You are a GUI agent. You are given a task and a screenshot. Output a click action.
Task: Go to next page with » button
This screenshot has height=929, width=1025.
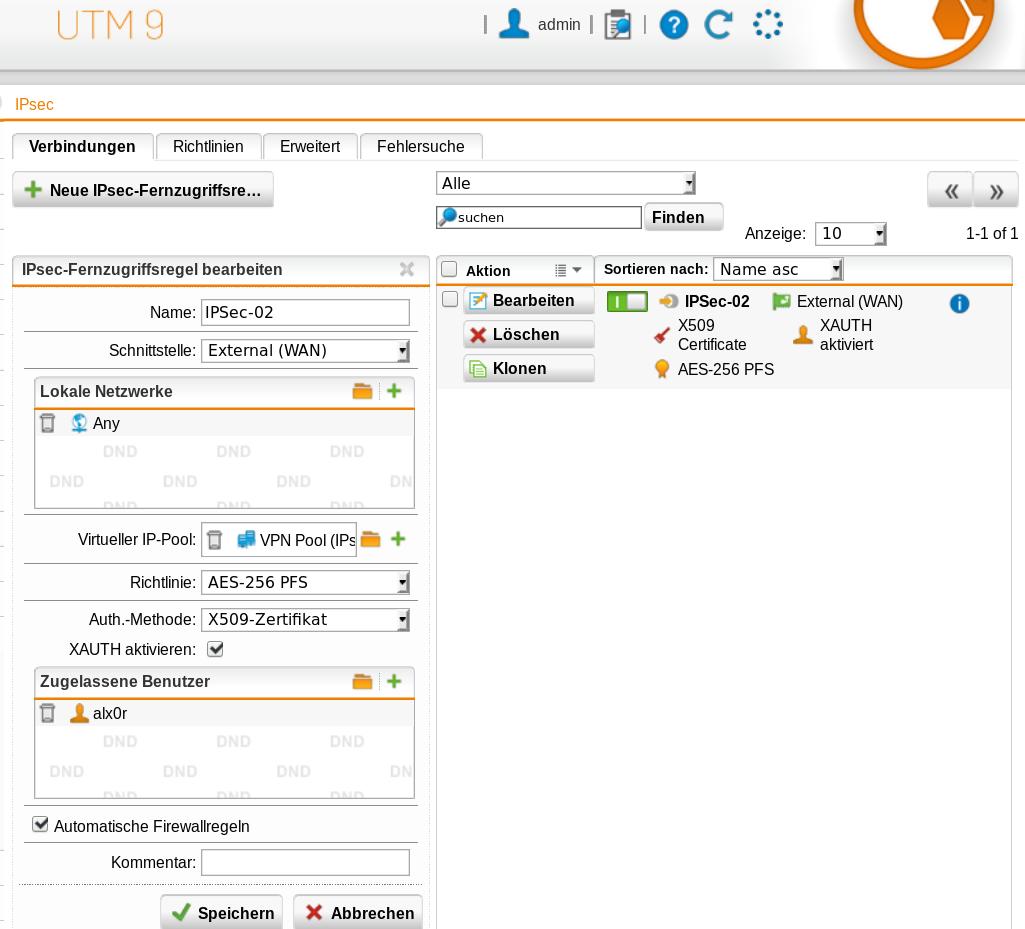click(996, 190)
